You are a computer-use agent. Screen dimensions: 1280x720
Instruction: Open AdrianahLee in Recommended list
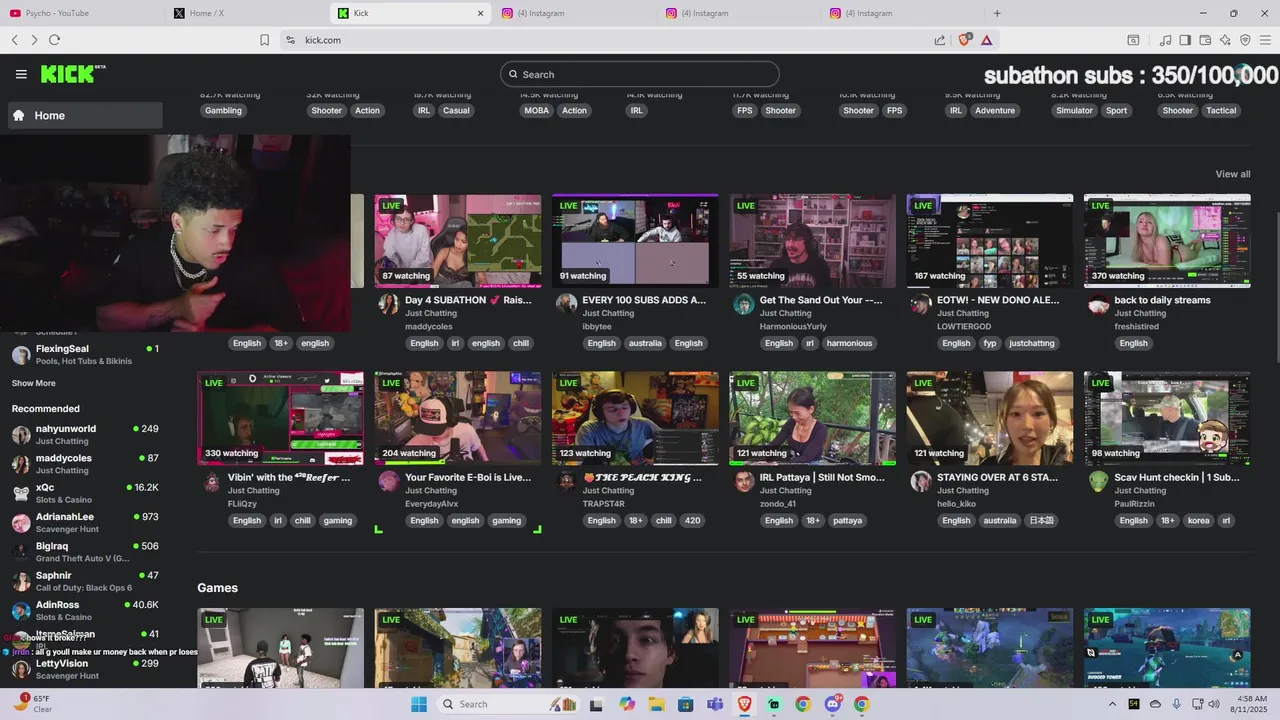pyautogui.click(x=85, y=523)
